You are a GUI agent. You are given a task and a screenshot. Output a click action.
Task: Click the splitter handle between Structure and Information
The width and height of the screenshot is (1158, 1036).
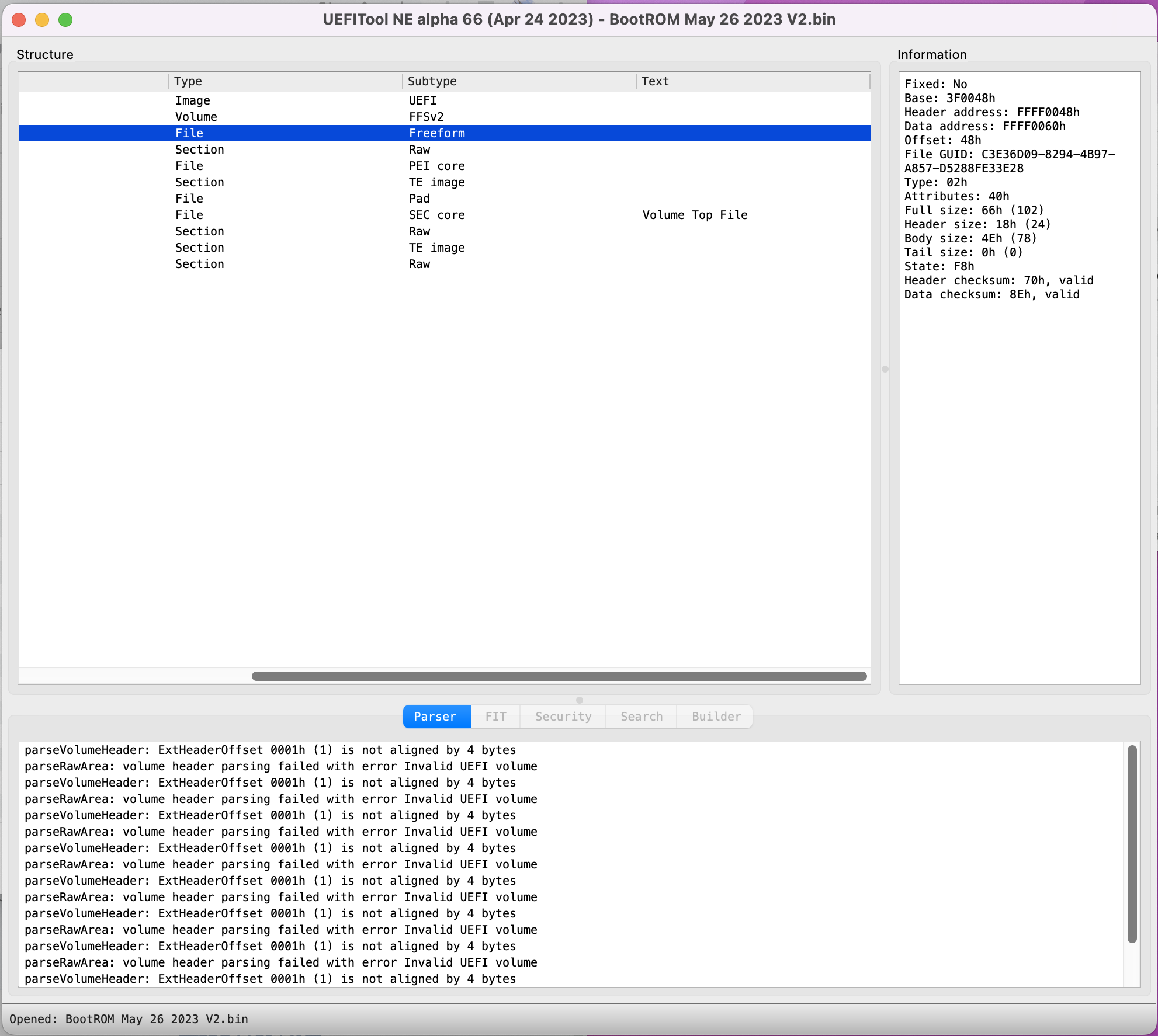pyautogui.click(x=885, y=369)
